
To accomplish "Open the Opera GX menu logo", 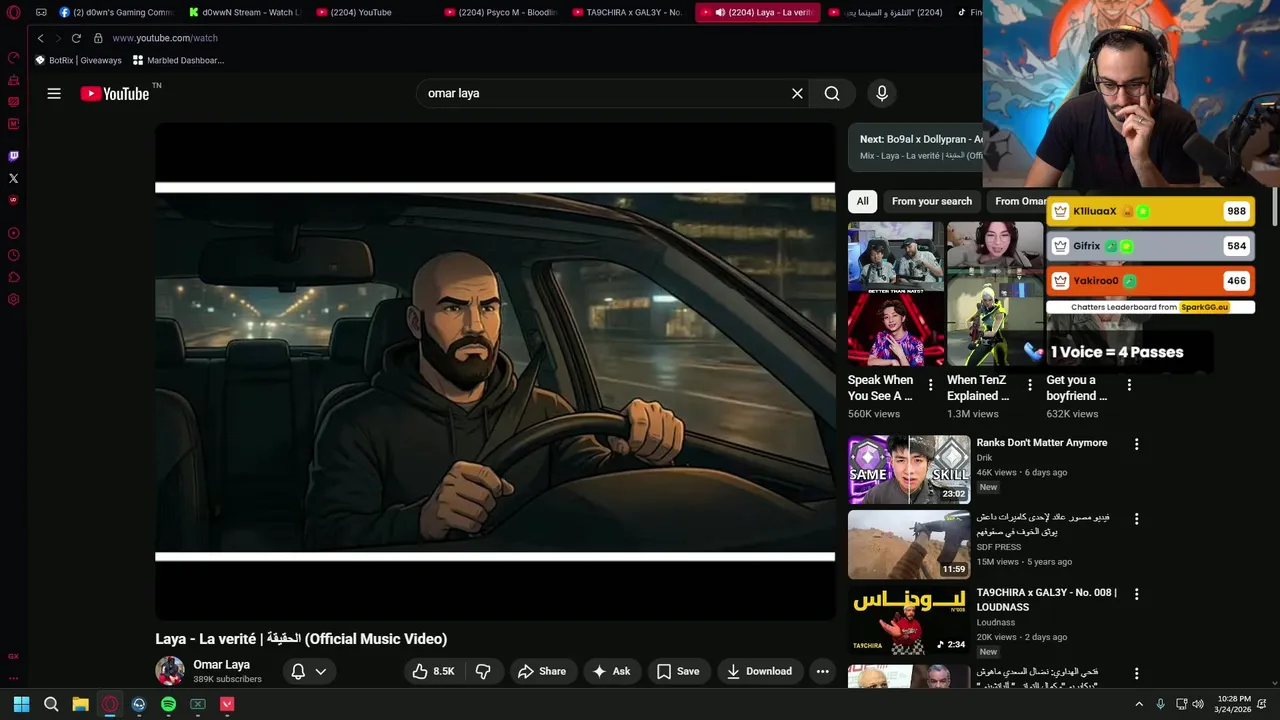I will point(13,12).
